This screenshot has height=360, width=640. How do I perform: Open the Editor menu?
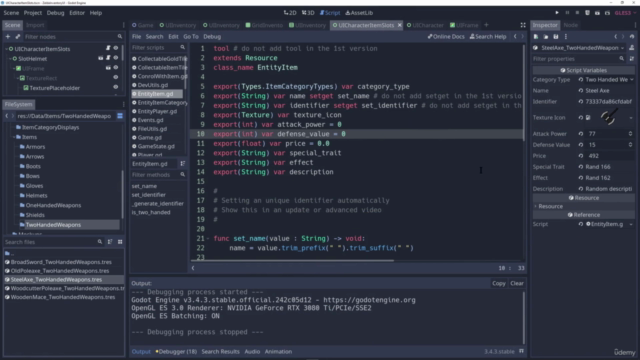click(77, 13)
